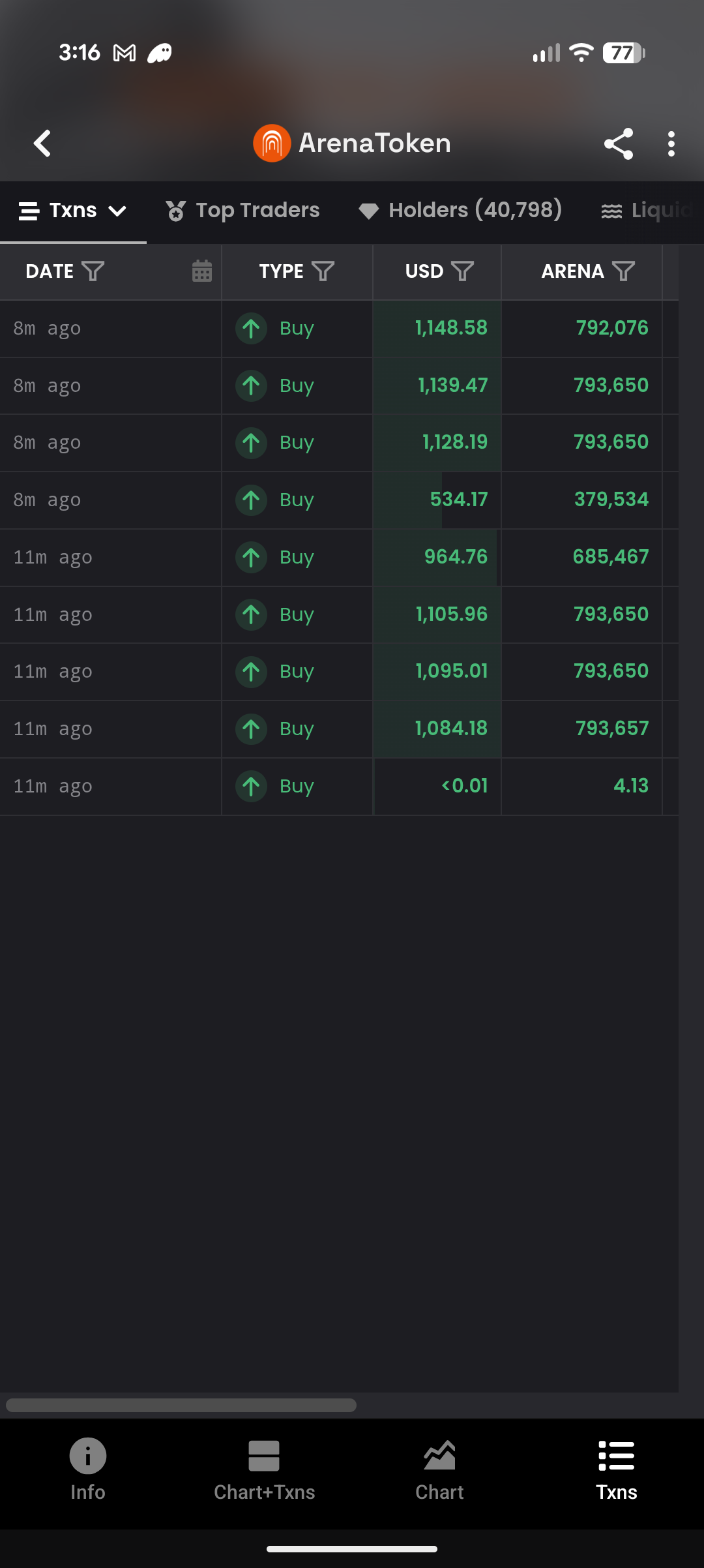Open the Chart+Txns bottom tab
The height and width of the screenshot is (1568, 704).
(x=264, y=1470)
